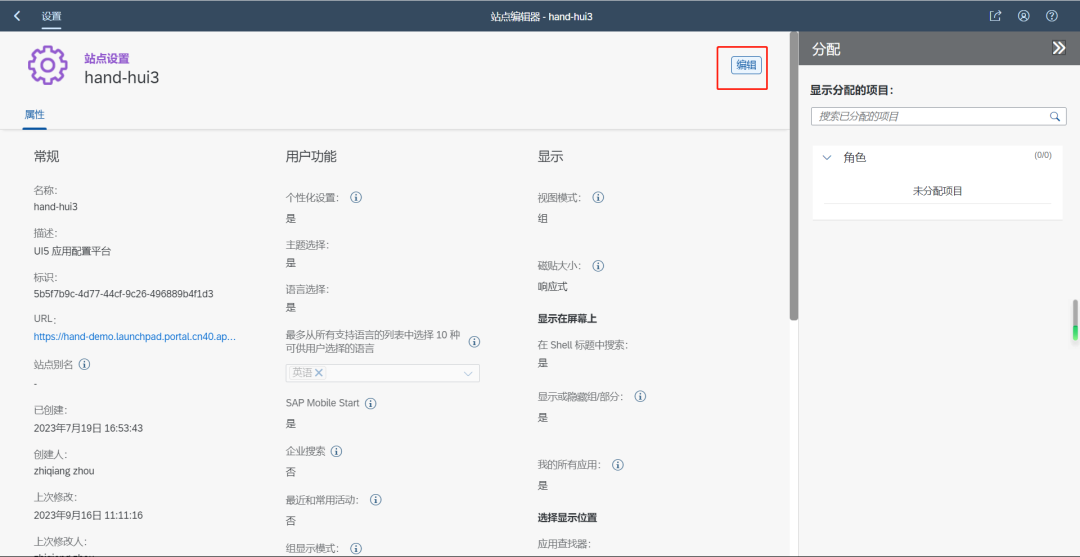Show info for 组显示模式

coord(356,549)
